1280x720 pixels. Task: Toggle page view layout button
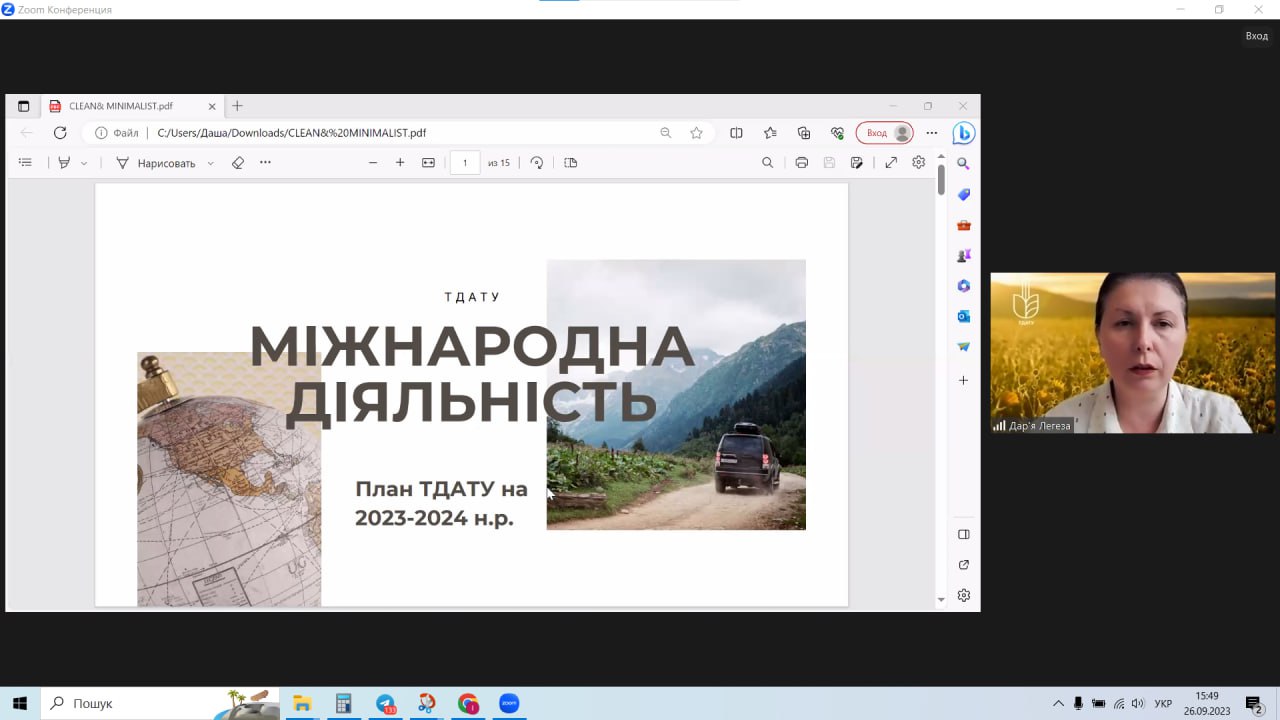(571, 163)
